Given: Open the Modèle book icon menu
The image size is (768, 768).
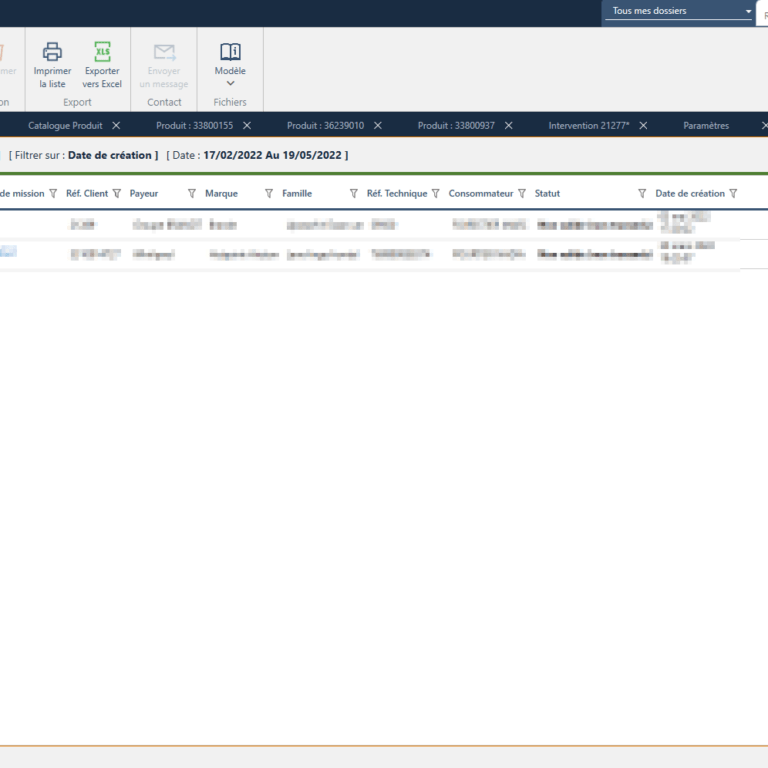Looking at the screenshot, I should [230, 52].
